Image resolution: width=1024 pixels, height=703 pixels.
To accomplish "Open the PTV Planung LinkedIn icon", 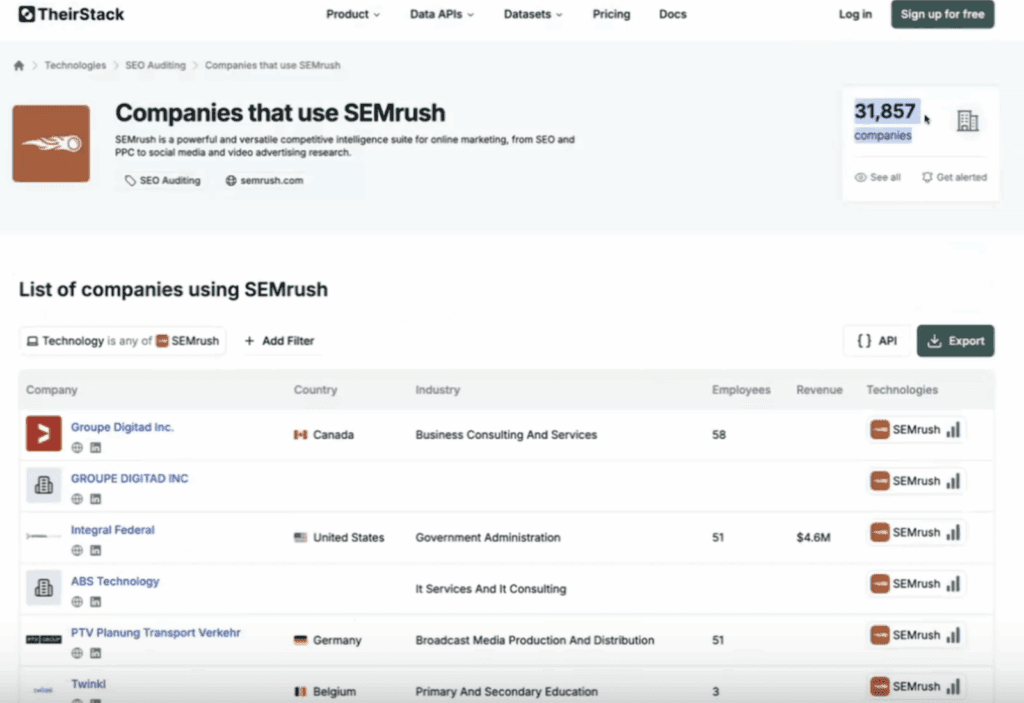I will tap(95, 653).
